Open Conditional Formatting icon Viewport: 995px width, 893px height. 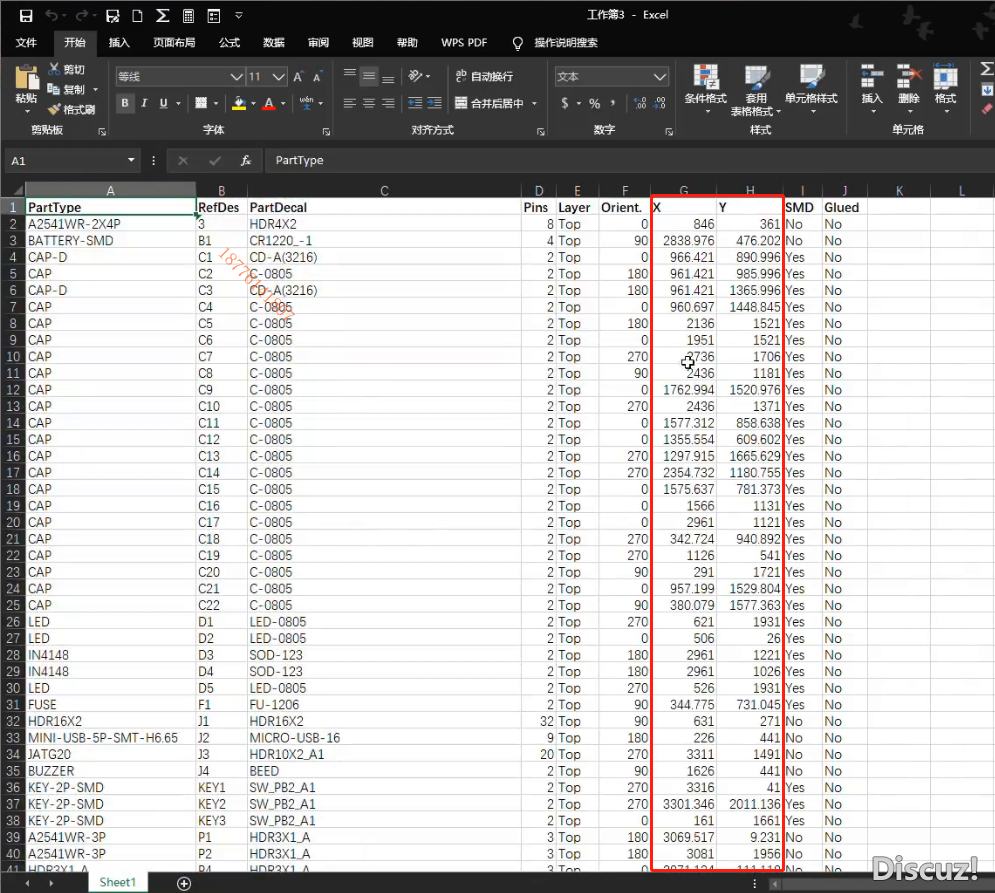click(x=706, y=77)
